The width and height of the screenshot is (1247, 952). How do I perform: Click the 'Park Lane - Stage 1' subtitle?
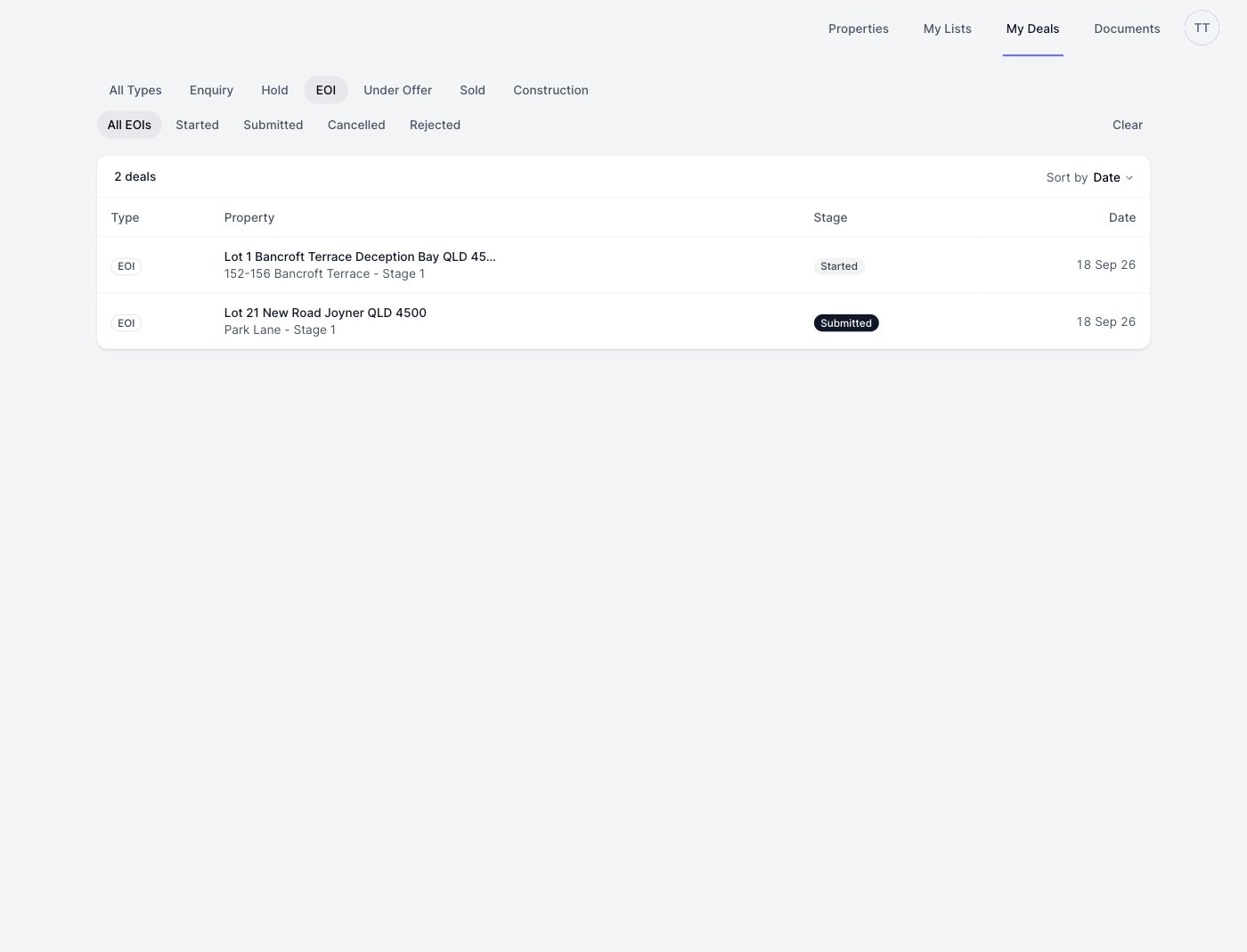(x=280, y=330)
